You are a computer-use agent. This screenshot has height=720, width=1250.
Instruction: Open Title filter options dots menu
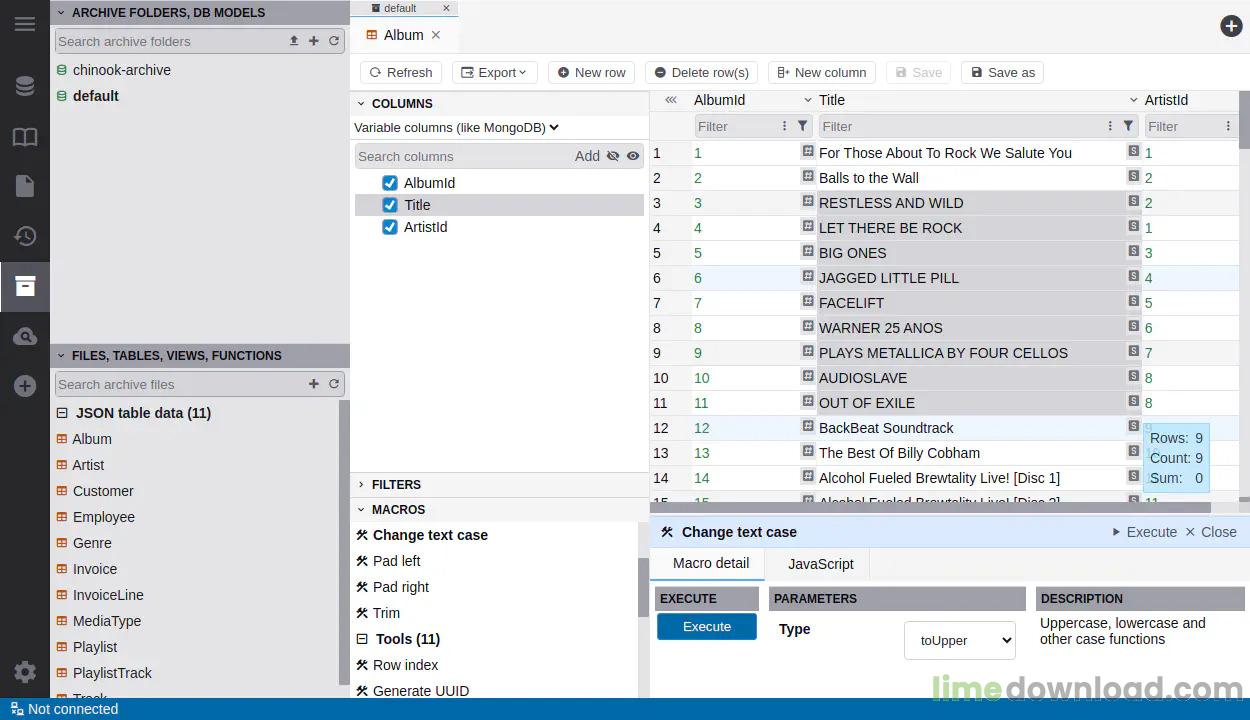pos(1110,126)
